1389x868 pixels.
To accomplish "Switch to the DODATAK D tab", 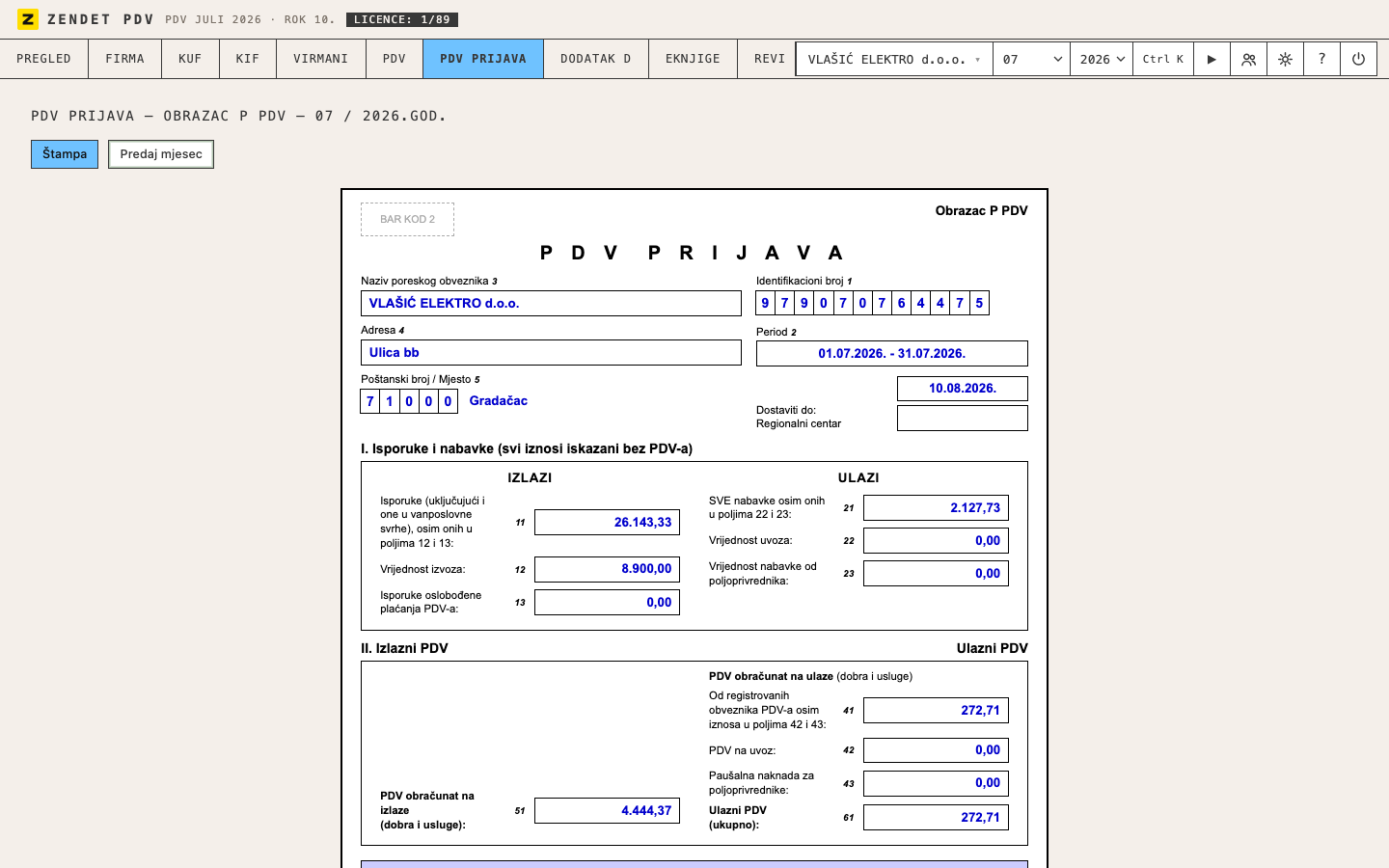I will [x=596, y=59].
